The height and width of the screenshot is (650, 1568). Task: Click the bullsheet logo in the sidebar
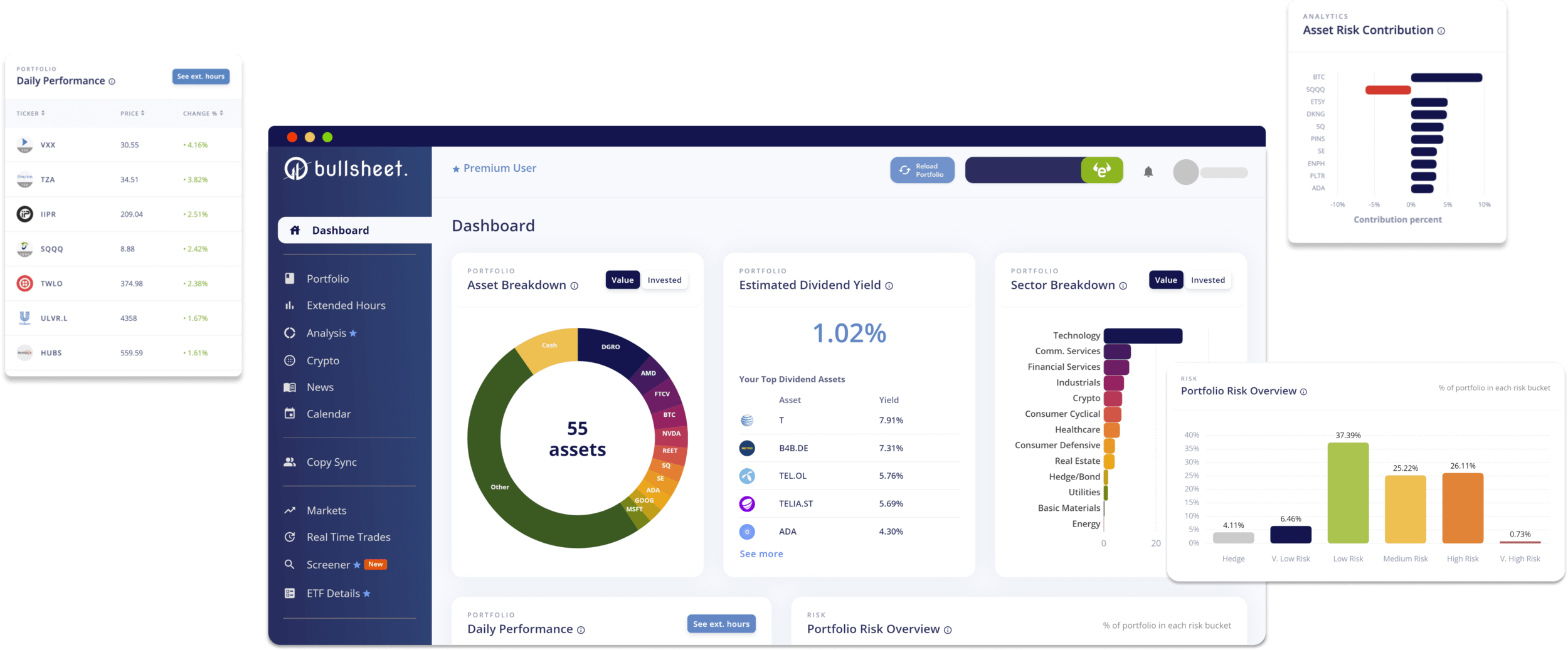pyautogui.click(x=346, y=169)
